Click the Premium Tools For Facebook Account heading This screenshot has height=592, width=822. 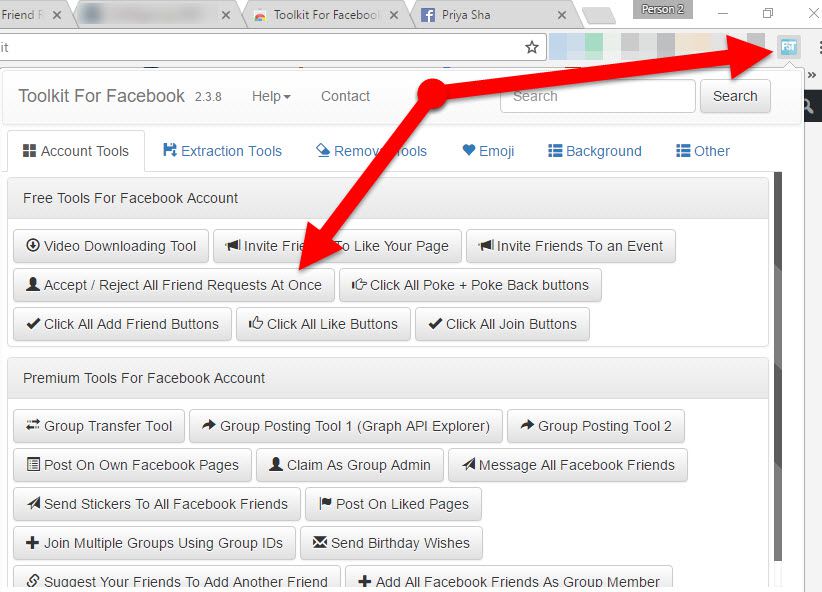click(144, 378)
